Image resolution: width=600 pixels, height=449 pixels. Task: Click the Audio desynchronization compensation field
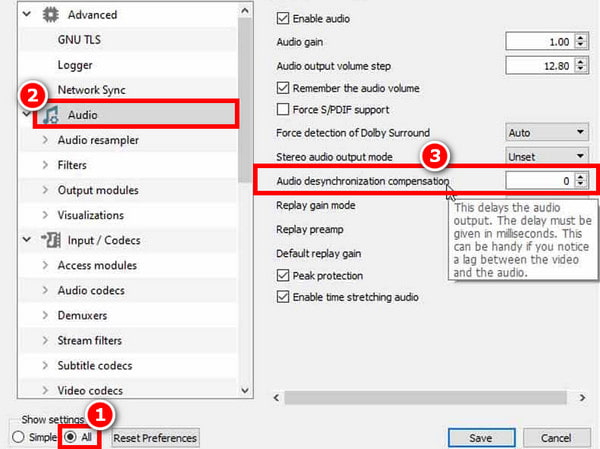click(x=540, y=181)
